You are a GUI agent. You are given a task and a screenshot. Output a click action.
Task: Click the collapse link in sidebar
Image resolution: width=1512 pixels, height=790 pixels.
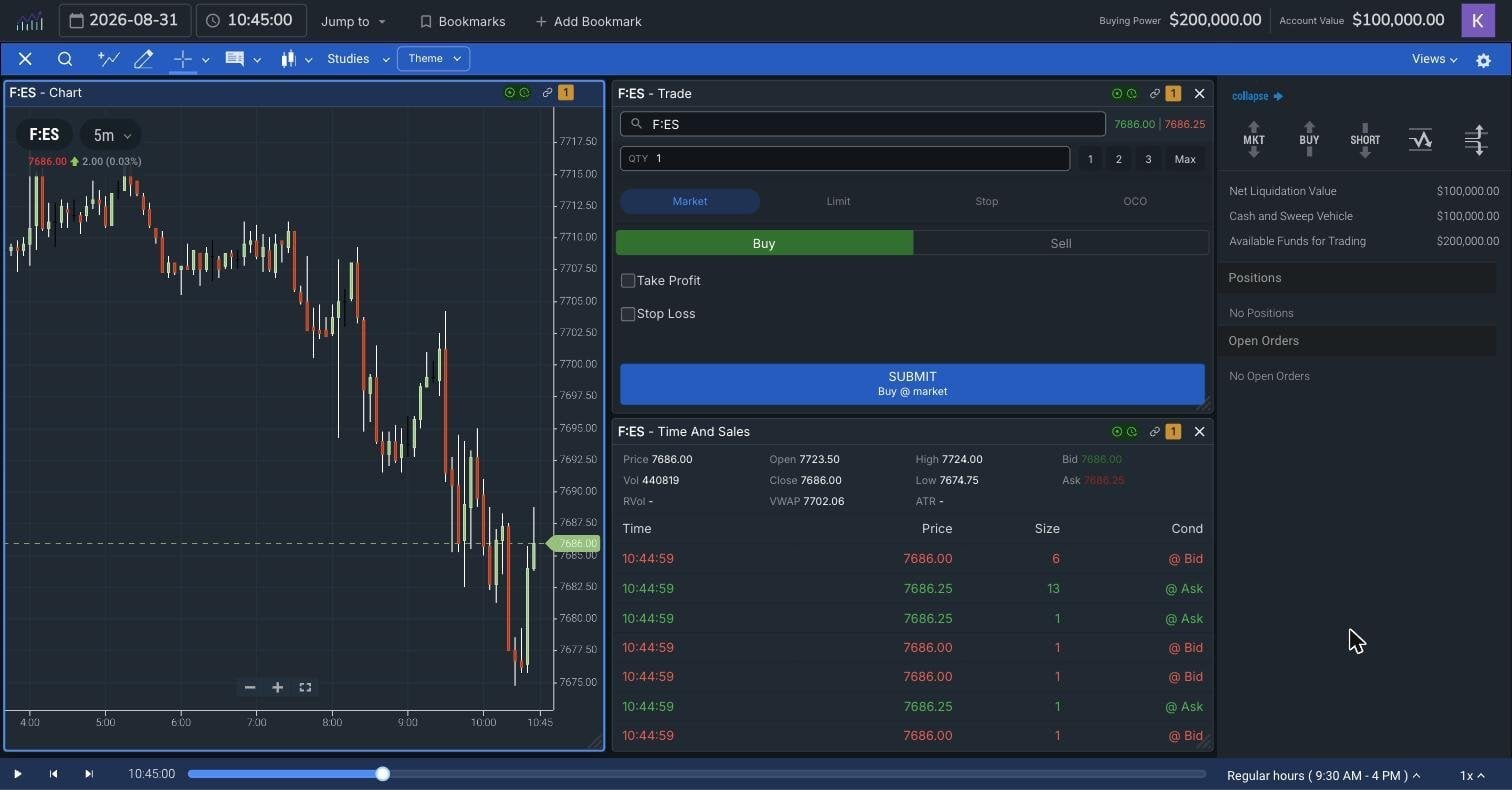point(1257,96)
